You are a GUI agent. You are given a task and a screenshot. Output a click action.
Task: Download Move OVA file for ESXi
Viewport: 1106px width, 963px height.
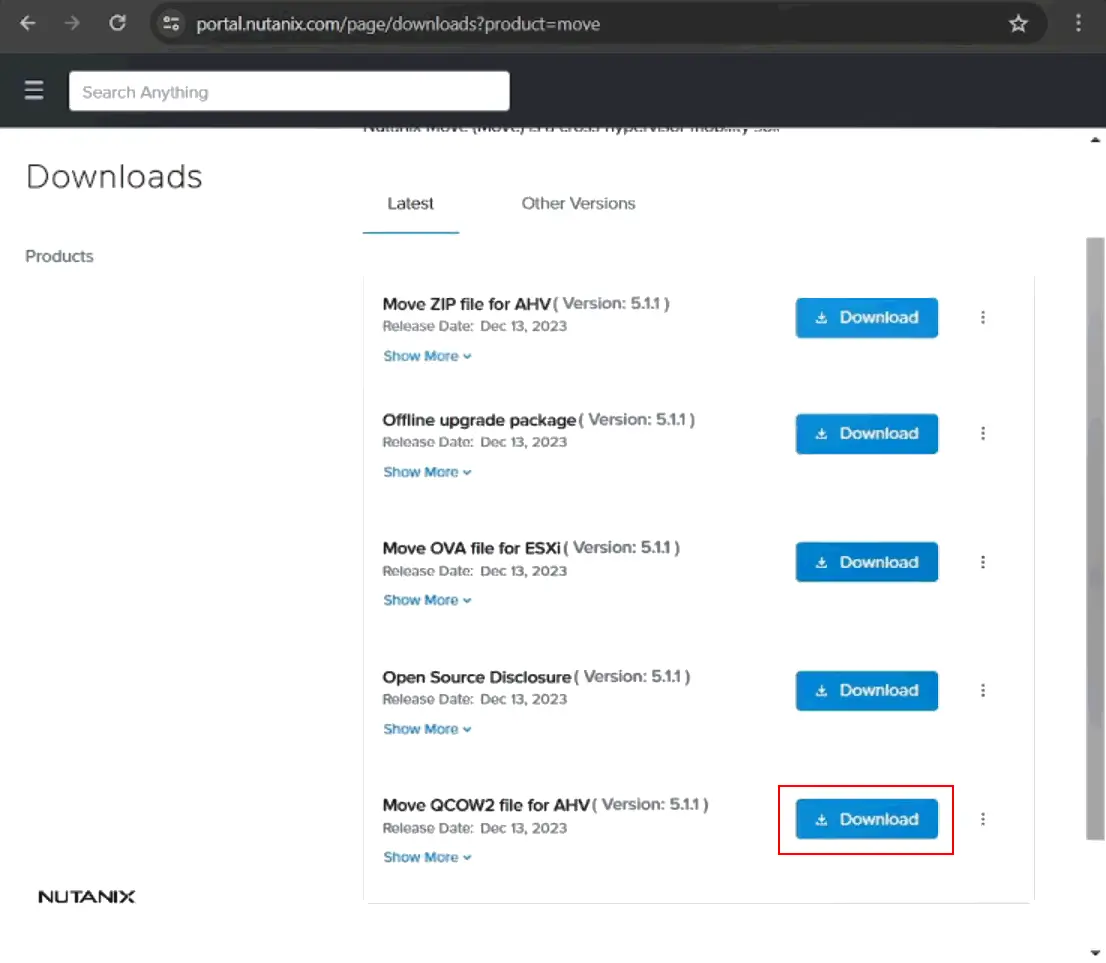867,562
